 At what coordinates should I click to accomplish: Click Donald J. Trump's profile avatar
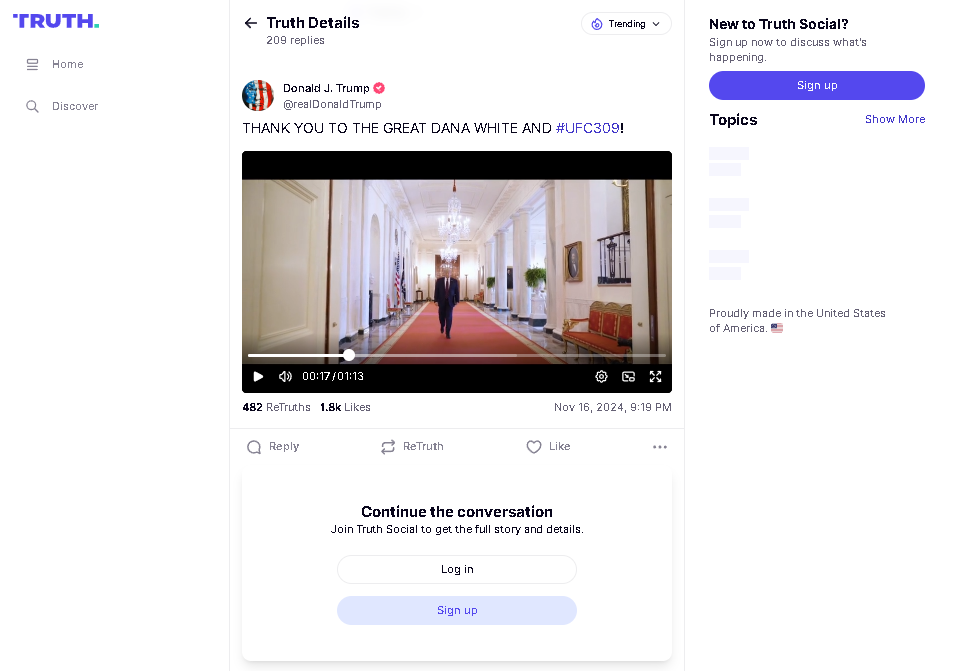258,96
